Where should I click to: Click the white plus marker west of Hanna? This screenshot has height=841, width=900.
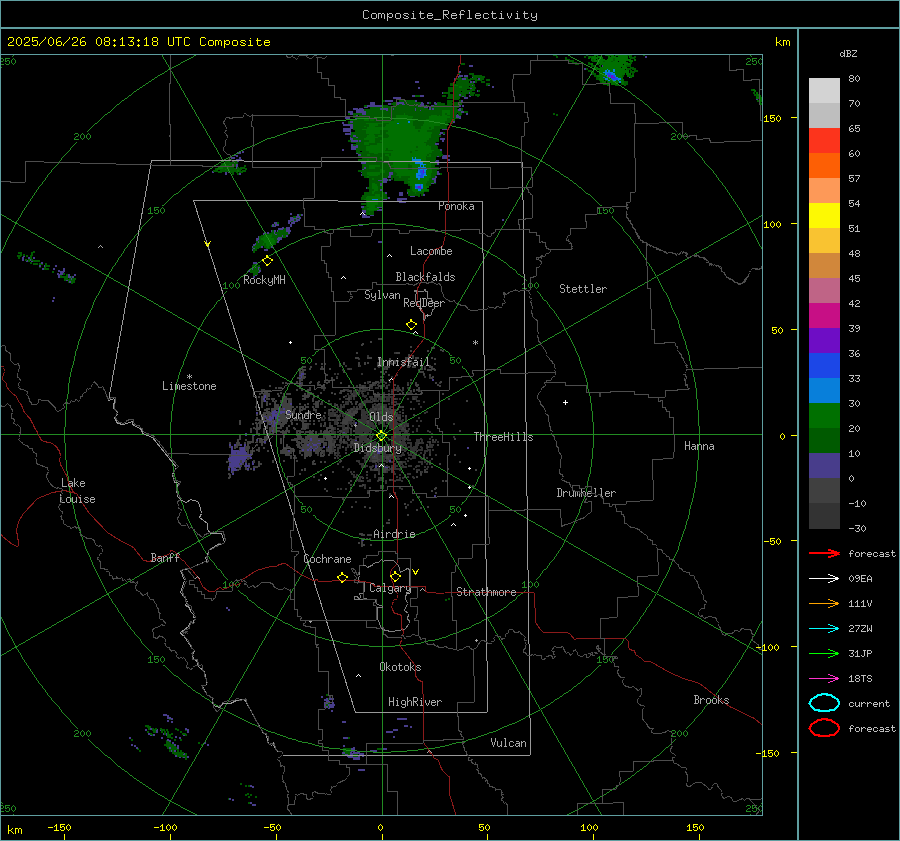[x=565, y=402]
